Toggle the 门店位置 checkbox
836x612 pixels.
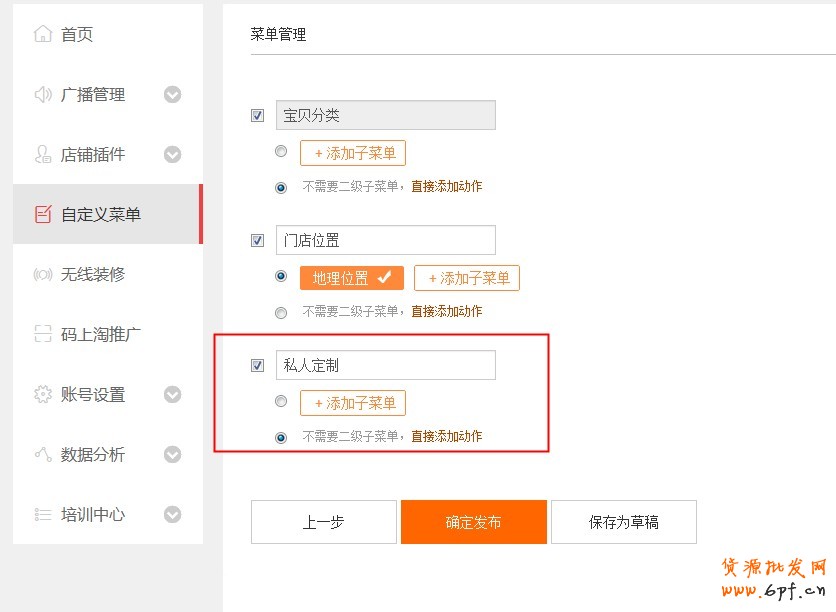point(258,241)
